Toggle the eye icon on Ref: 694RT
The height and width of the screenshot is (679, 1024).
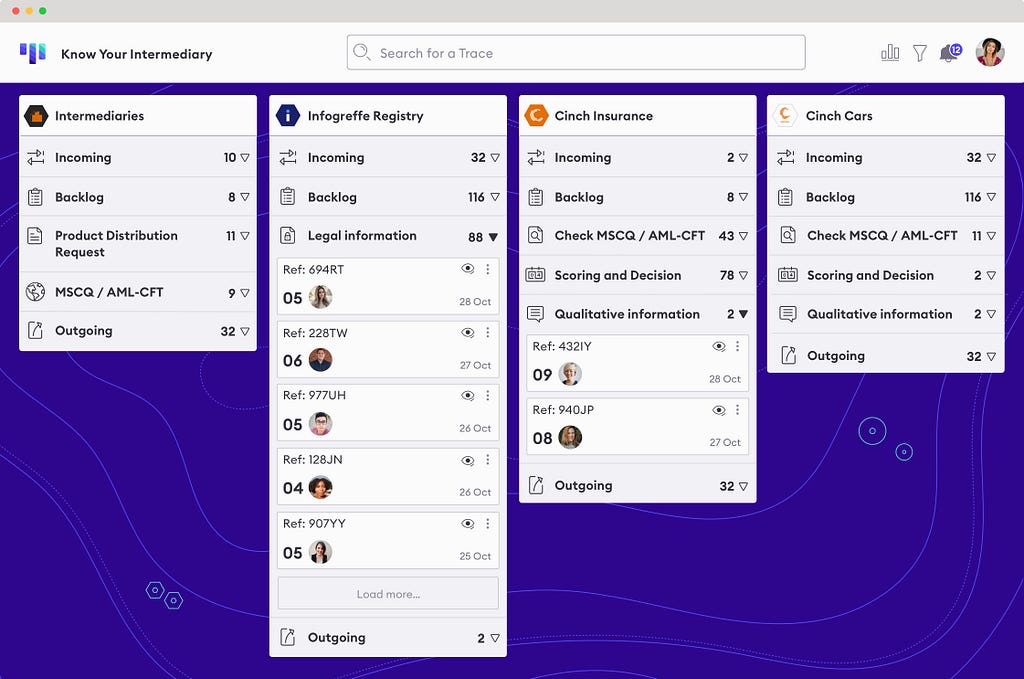[468, 269]
